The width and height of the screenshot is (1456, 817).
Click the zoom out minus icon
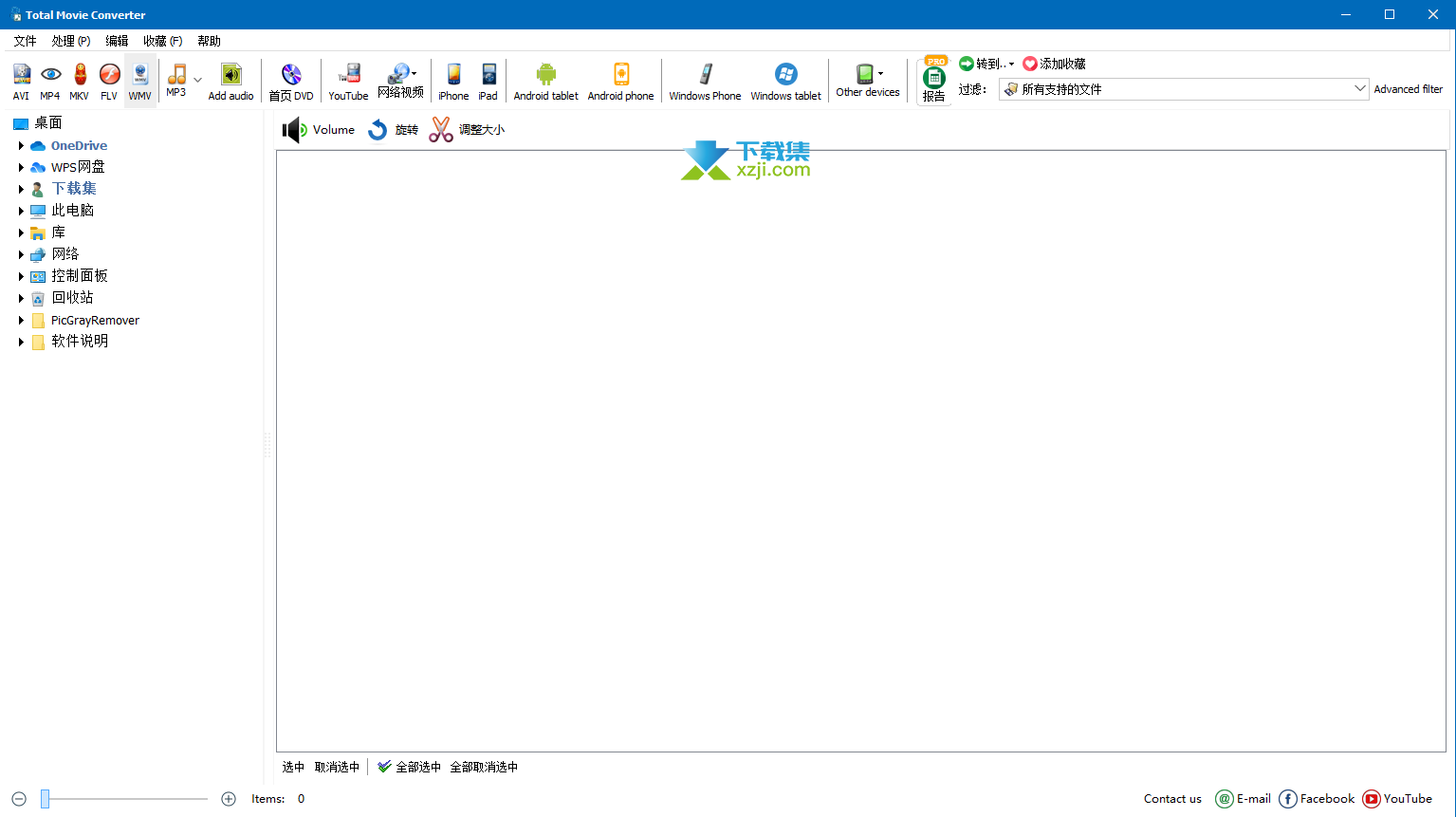click(x=19, y=799)
